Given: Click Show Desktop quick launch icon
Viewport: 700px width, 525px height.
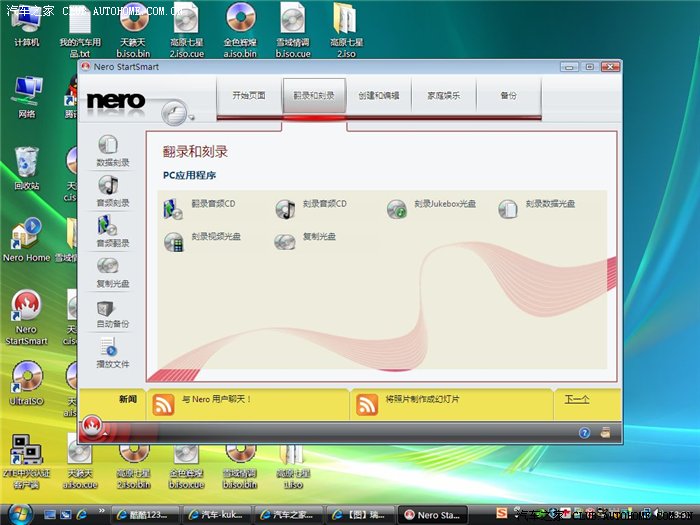Looking at the screenshot, I should (50, 515).
